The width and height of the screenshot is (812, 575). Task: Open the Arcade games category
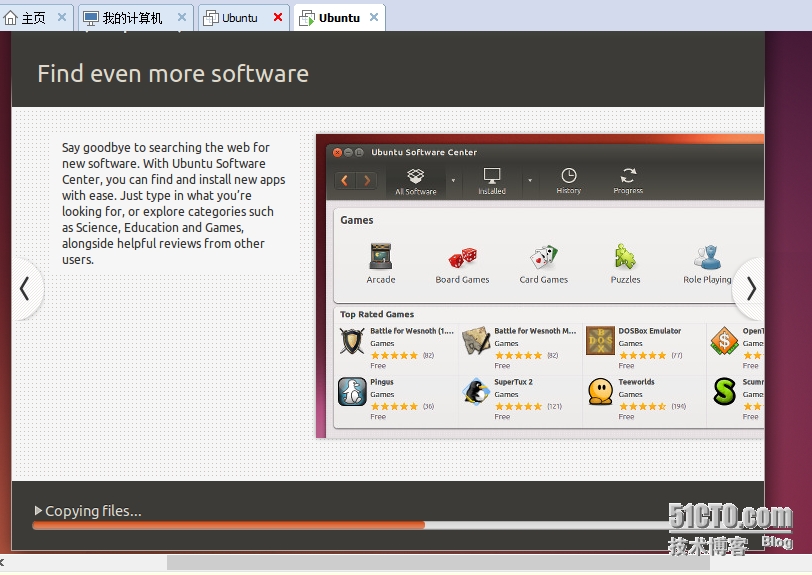click(x=381, y=263)
